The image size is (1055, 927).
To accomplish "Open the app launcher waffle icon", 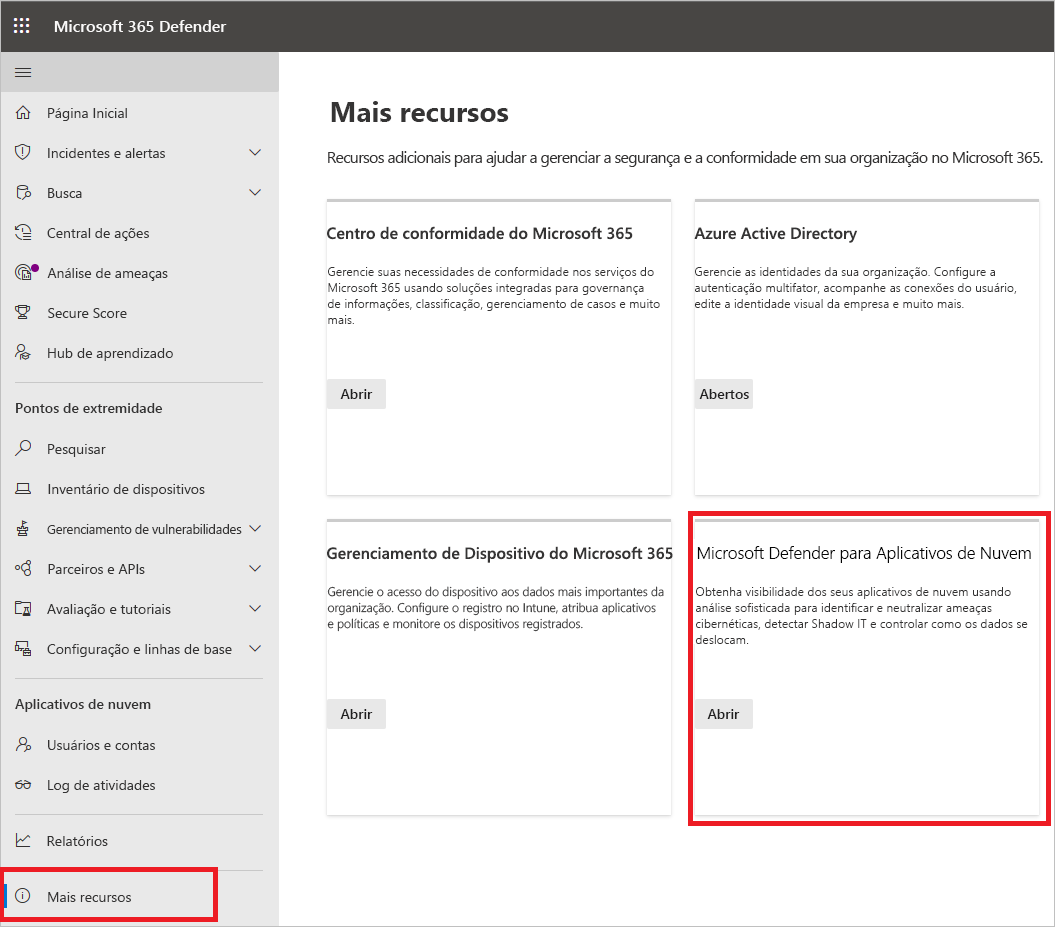I will pyautogui.click(x=22, y=26).
